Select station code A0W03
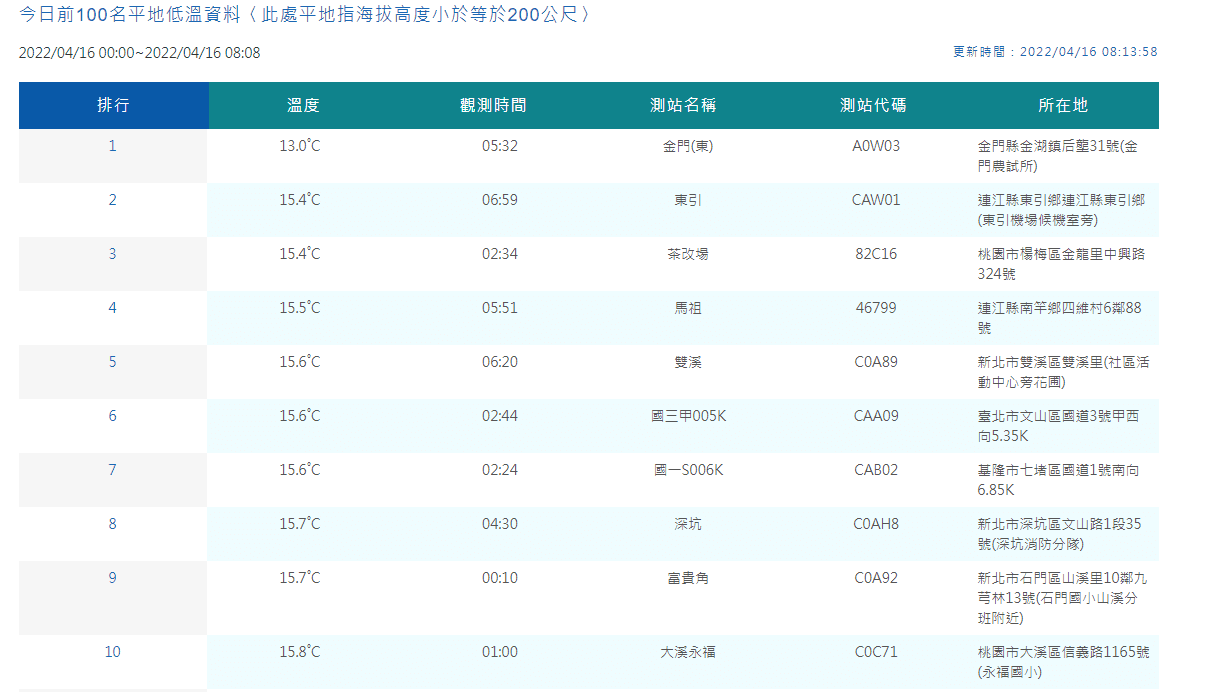The width and height of the screenshot is (1217, 692). coord(876,145)
